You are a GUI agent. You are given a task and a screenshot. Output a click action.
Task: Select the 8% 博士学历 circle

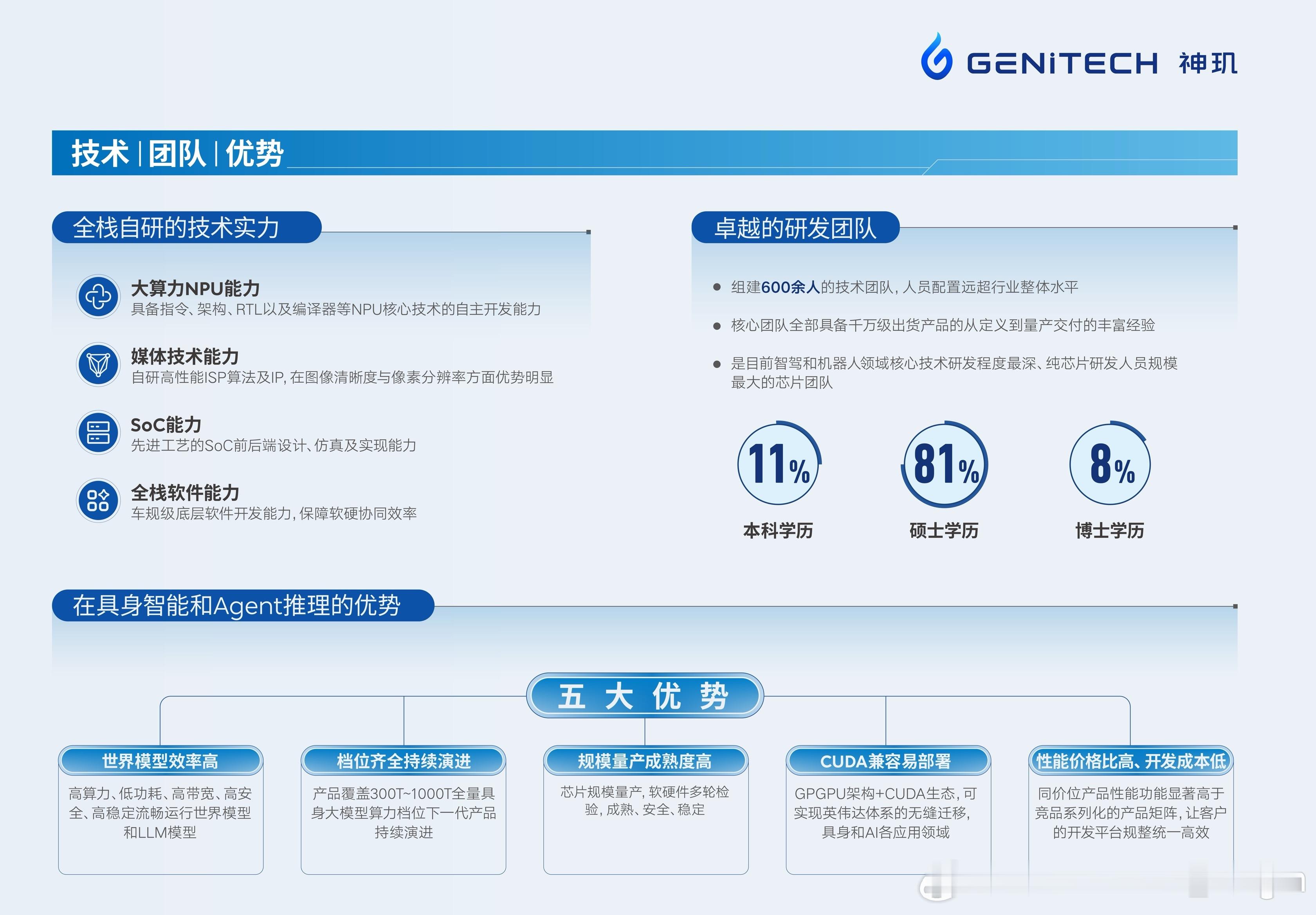(1110, 463)
